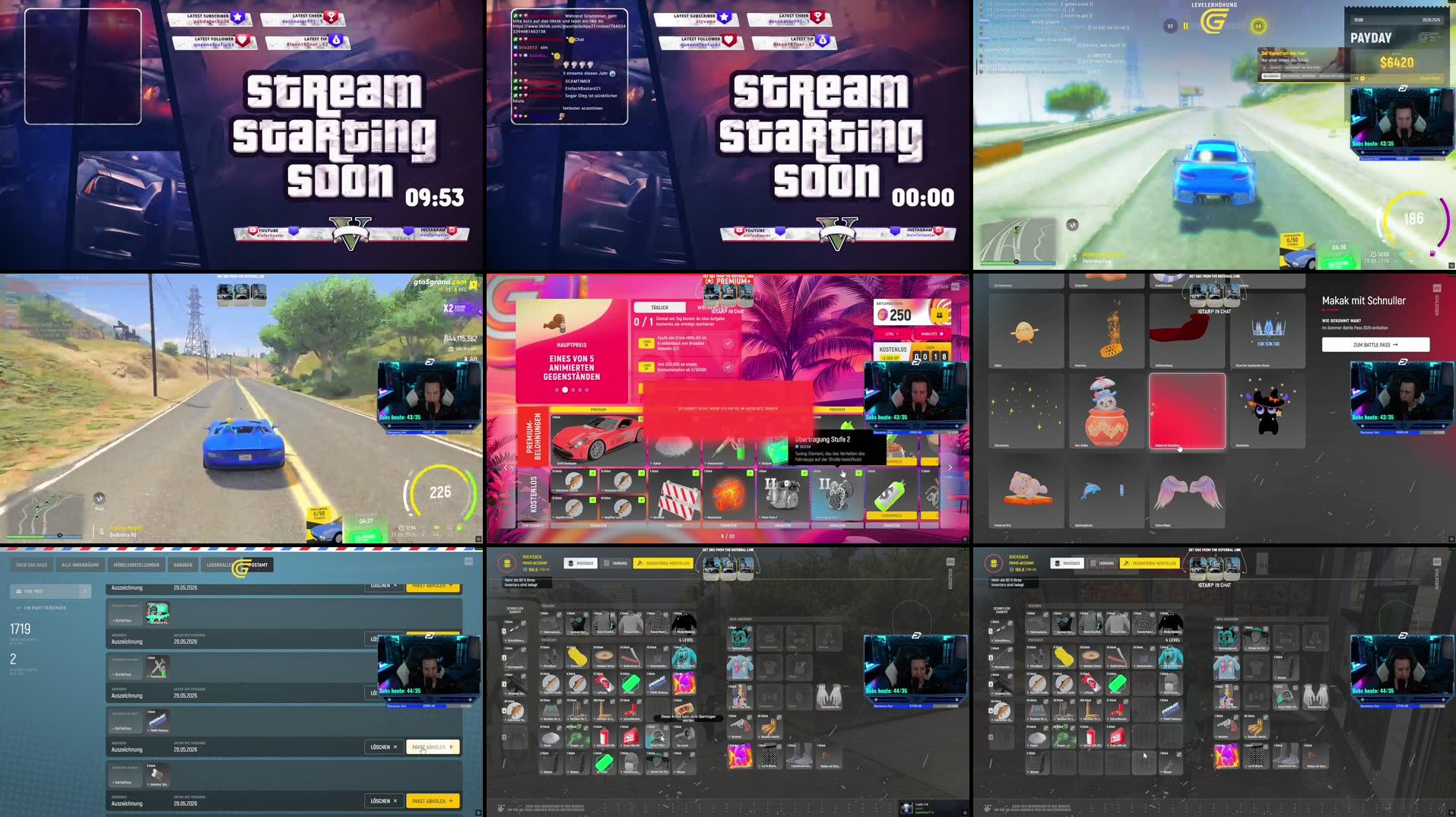Open the PRIME Platinum parcel thumbnail

pyautogui.click(x=157, y=721)
